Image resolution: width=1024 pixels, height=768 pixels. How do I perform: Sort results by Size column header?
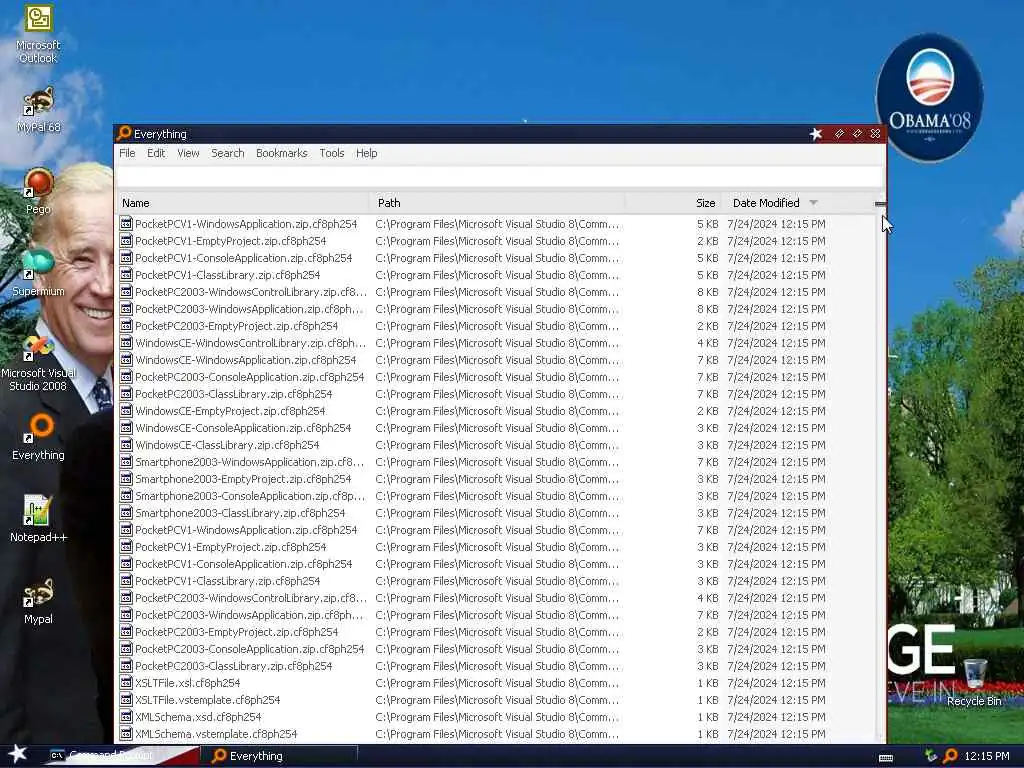coord(673,203)
